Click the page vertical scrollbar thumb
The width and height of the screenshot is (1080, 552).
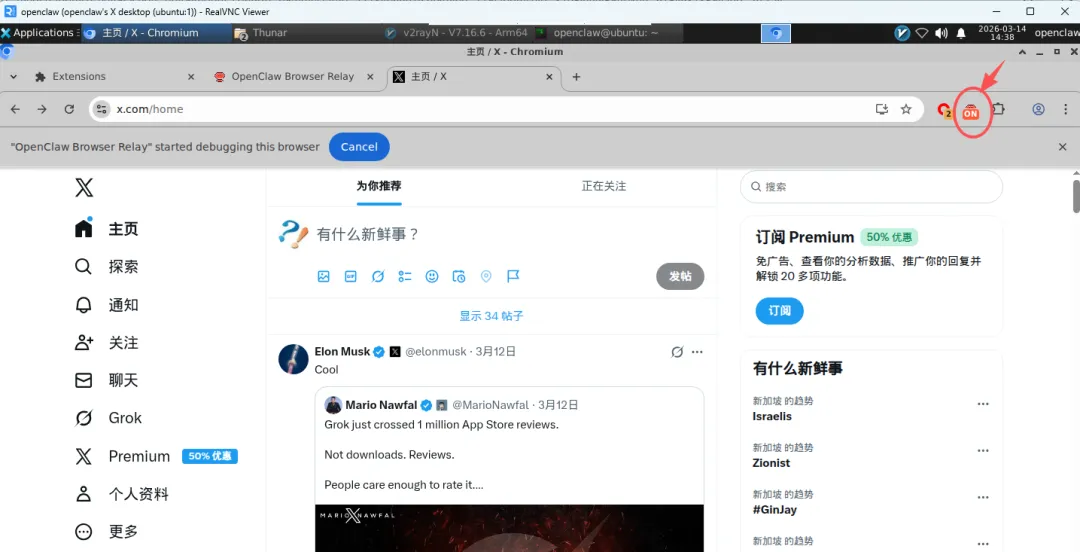[1076, 196]
